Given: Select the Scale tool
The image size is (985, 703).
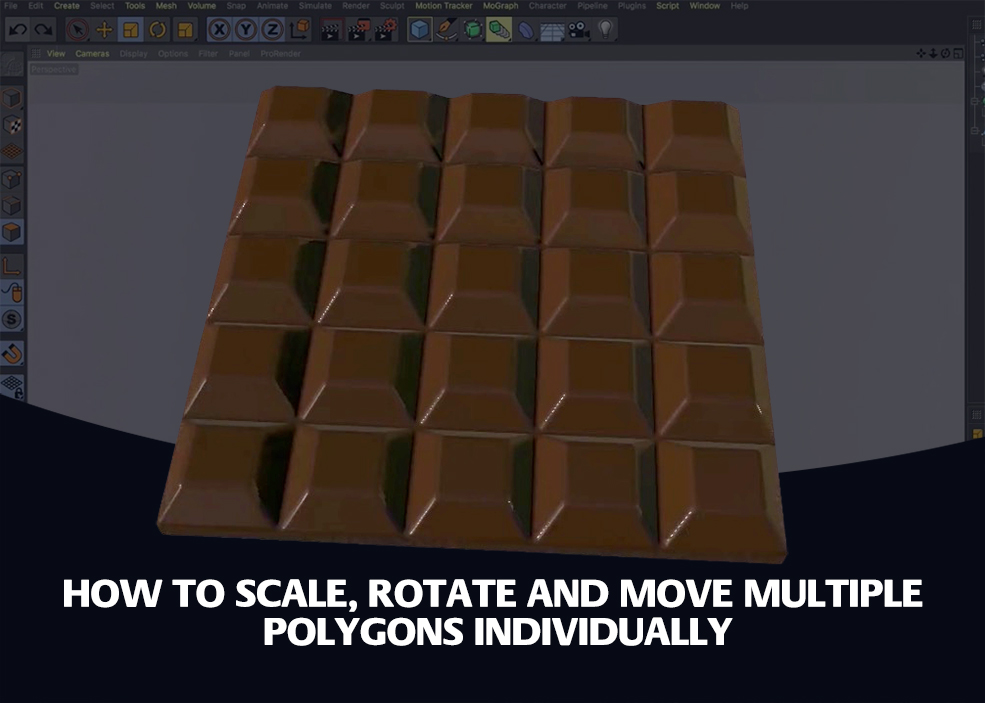Looking at the screenshot, I should tap(131, 30).
